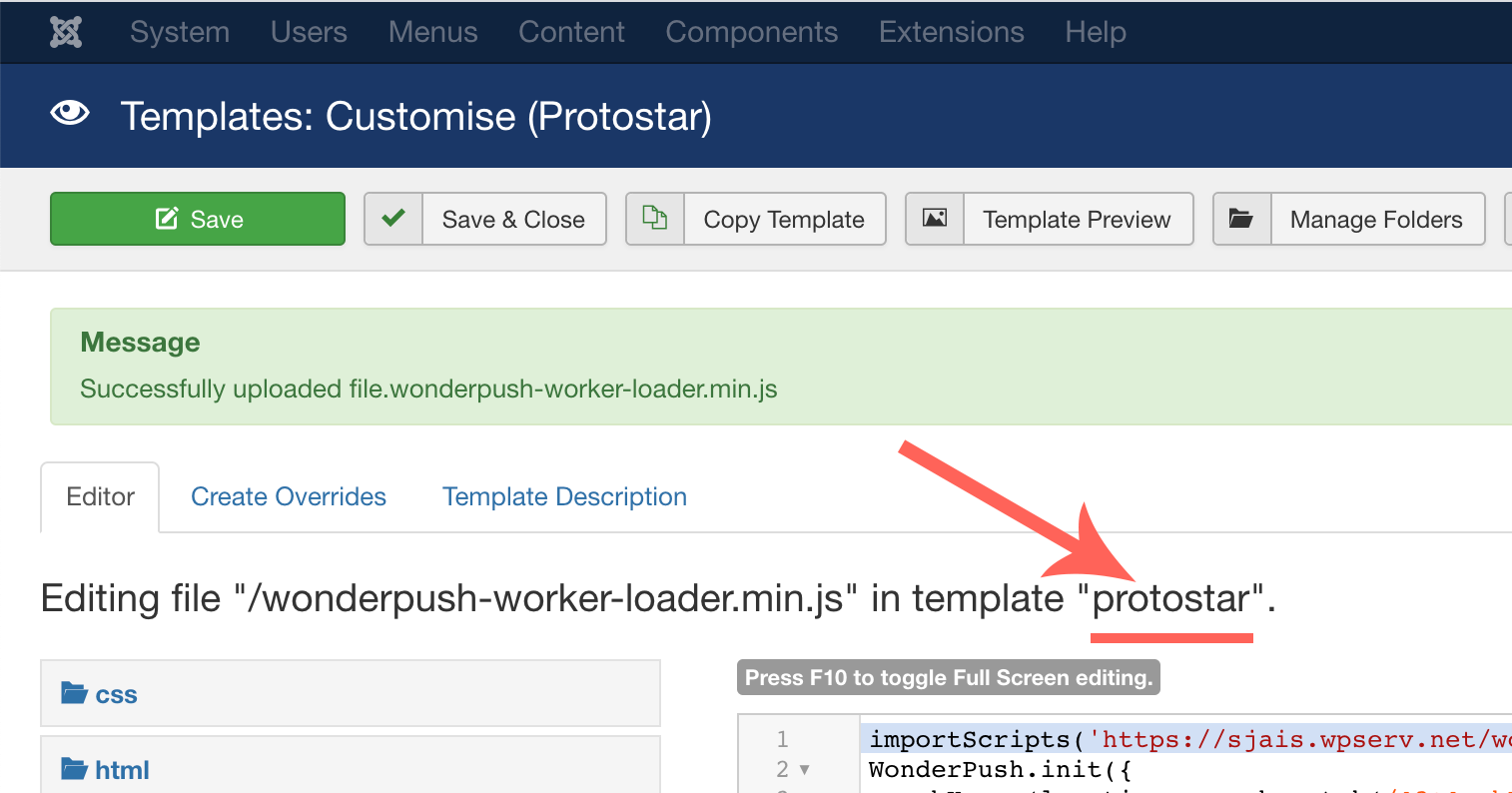This screenshot has width=1512, height=793.
Task: Switch to the Template Description tab
Action: point(564,496)
